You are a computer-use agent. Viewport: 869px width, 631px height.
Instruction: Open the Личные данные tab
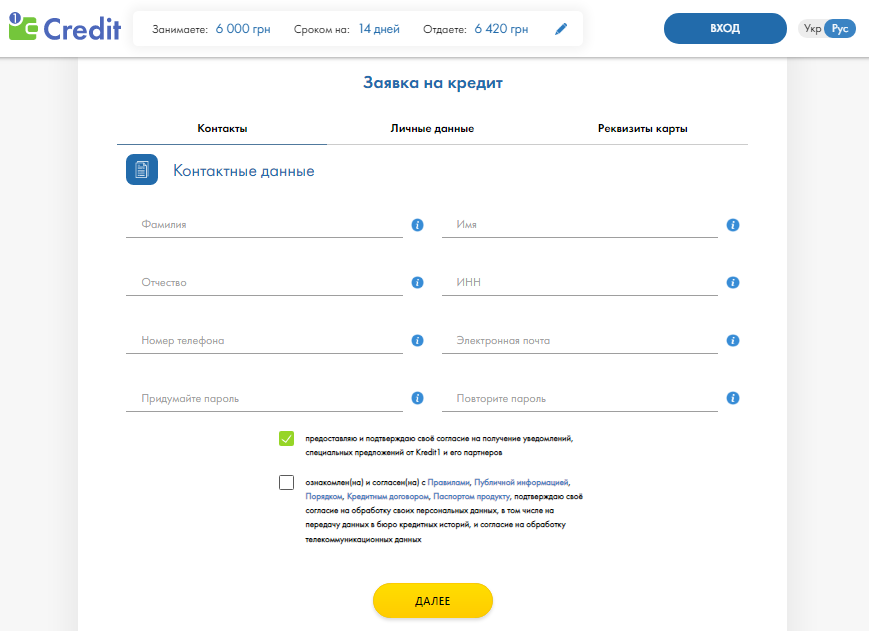pos(432,129)
